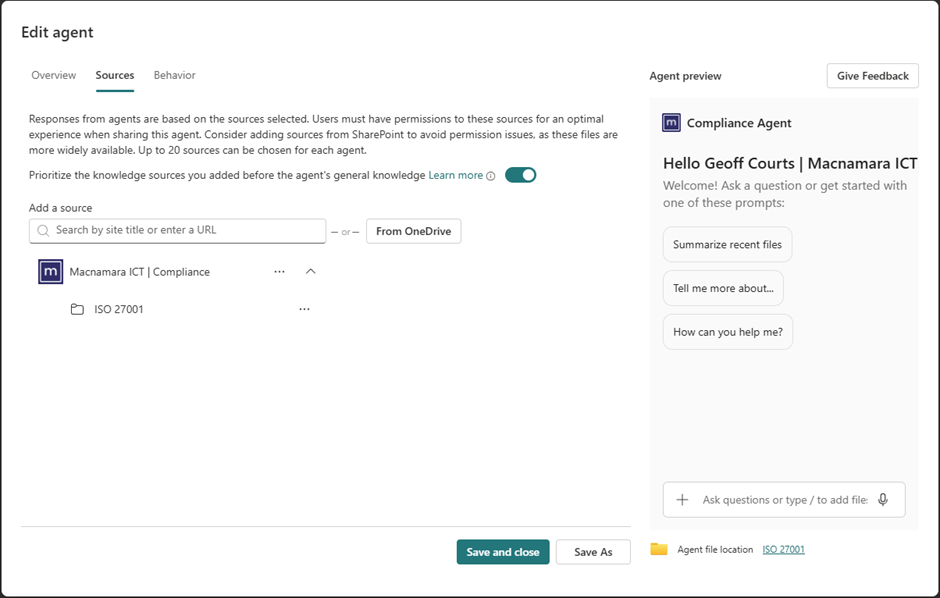Select the Sources tab
The image size is (940, 598).
pos(115,75)
